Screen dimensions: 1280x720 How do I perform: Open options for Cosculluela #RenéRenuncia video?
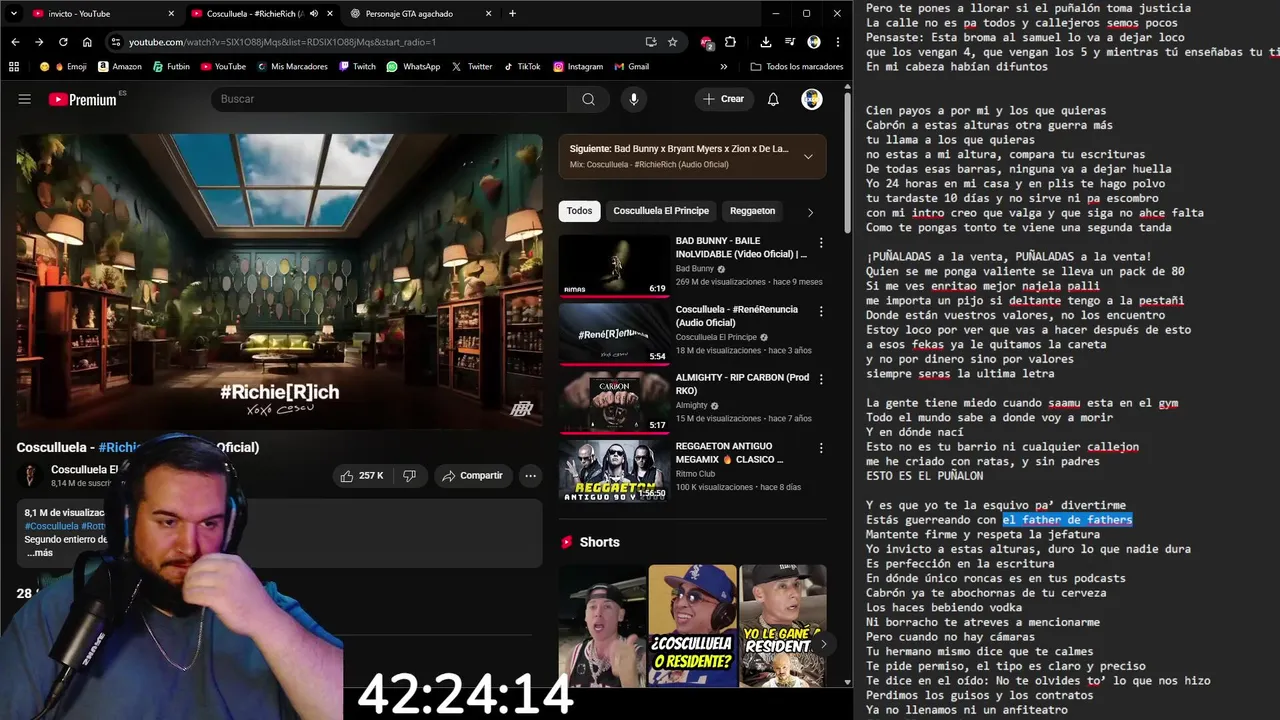point(821,312)
